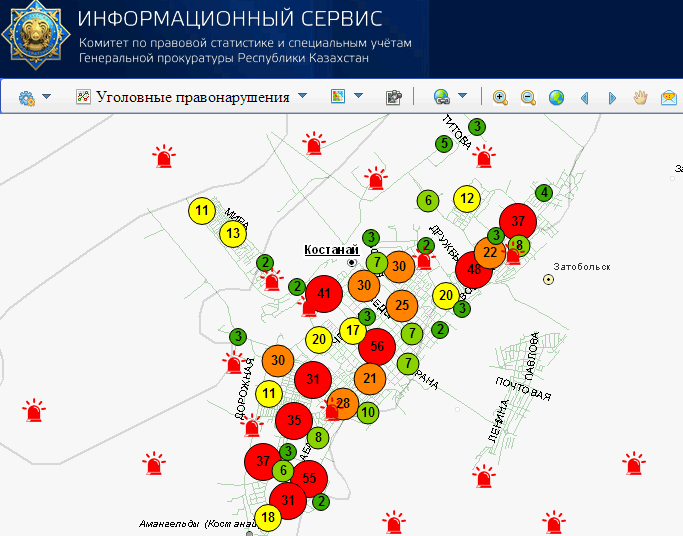Select the pan hand tool
This screenshot has height=536, width=683.
point(640,97)
